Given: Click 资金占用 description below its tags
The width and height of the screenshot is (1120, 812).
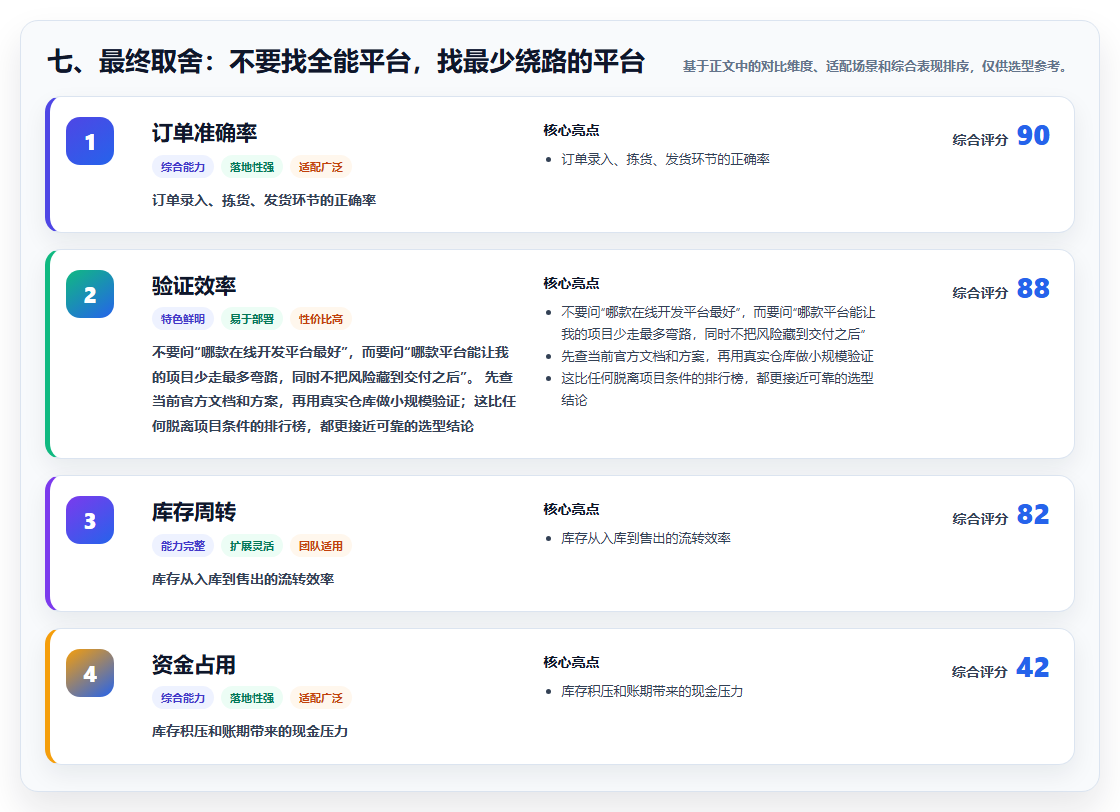Looking at the screenshot, I should pyautogui.click(x=250, y=731).
